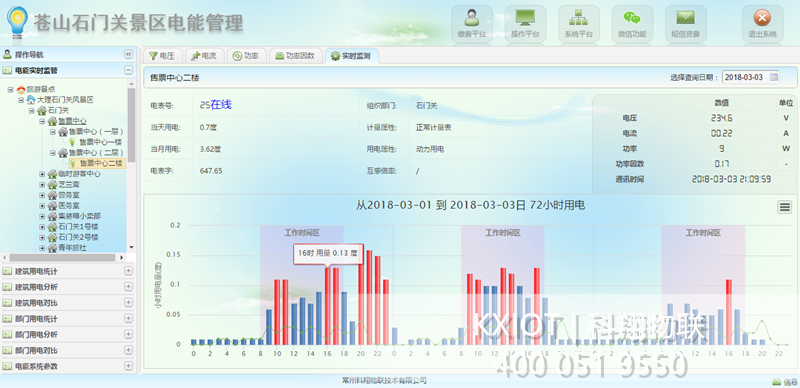
Task: Collapse the 操作导航 panel with double-arrow
Action: pos(128,55)
